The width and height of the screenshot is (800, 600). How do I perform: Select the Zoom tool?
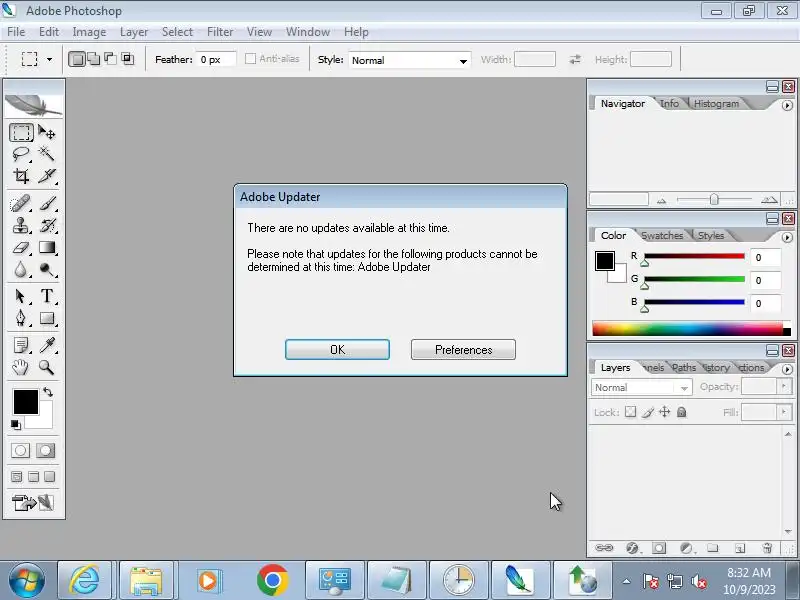[46, 367]
